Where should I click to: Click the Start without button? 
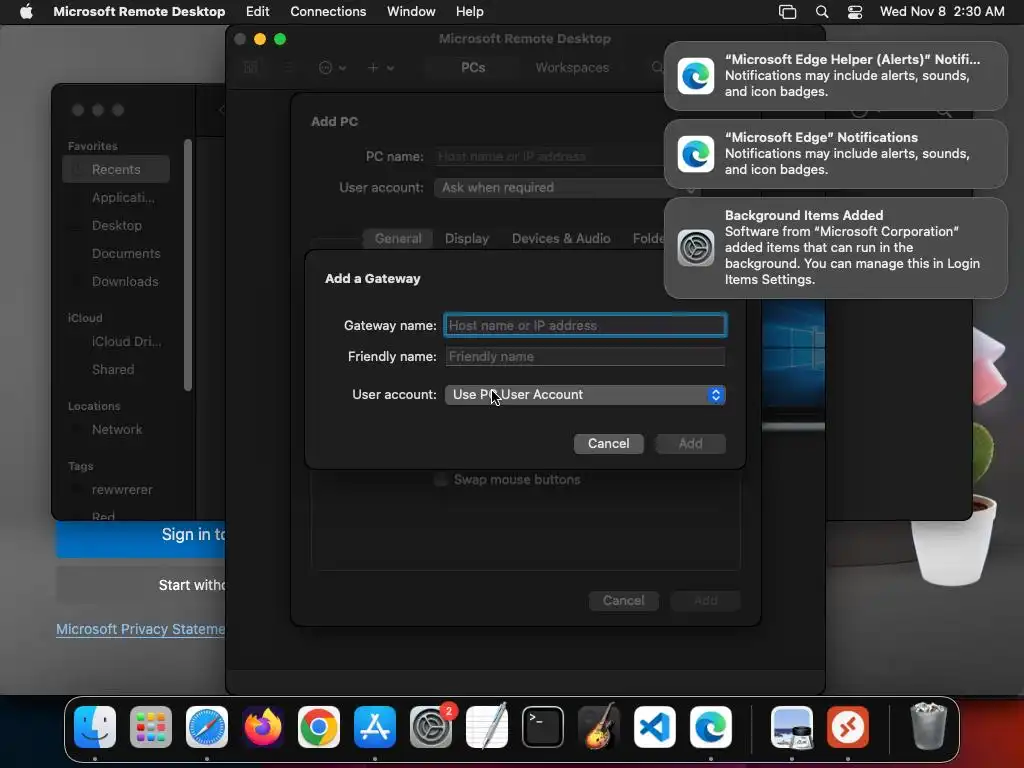[140, 584]
